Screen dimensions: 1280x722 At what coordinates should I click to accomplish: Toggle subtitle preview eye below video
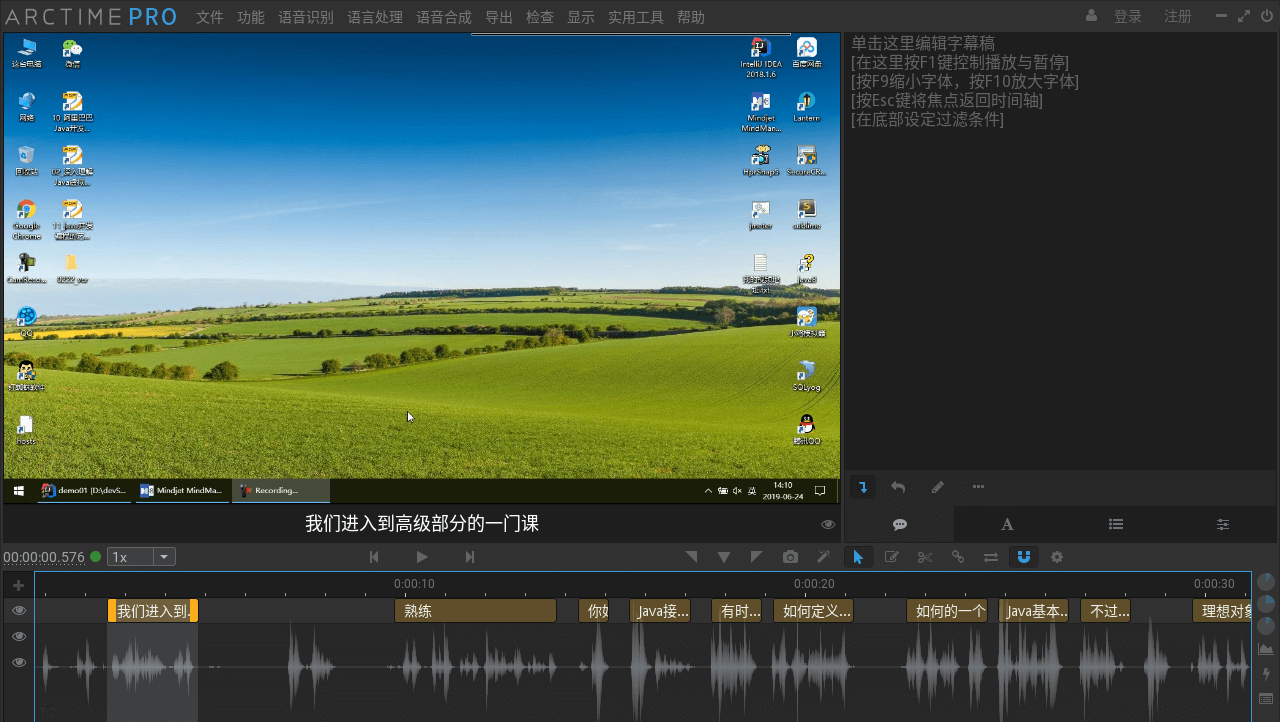point(828,524)
